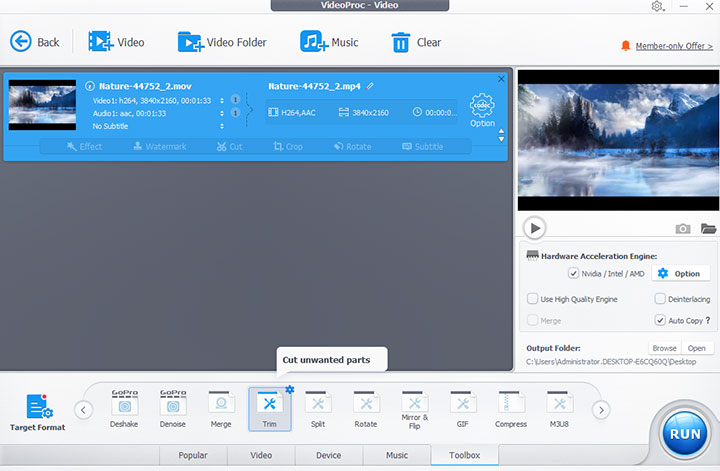
Task: Show info for Nature-44752_2.mov
Action: tap(90, 86)
